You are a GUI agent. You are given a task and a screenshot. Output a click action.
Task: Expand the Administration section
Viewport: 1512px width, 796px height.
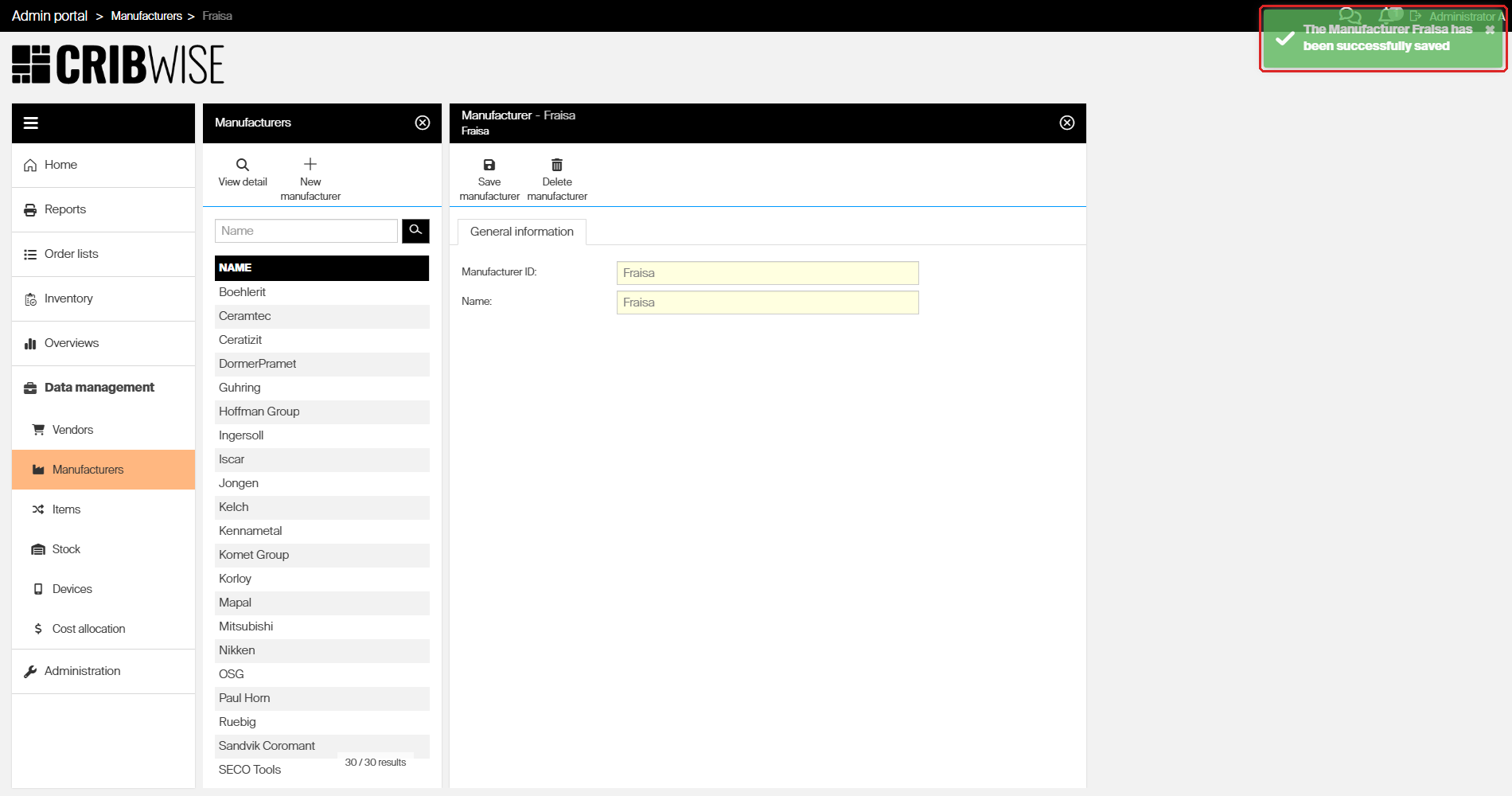point(103,672)
